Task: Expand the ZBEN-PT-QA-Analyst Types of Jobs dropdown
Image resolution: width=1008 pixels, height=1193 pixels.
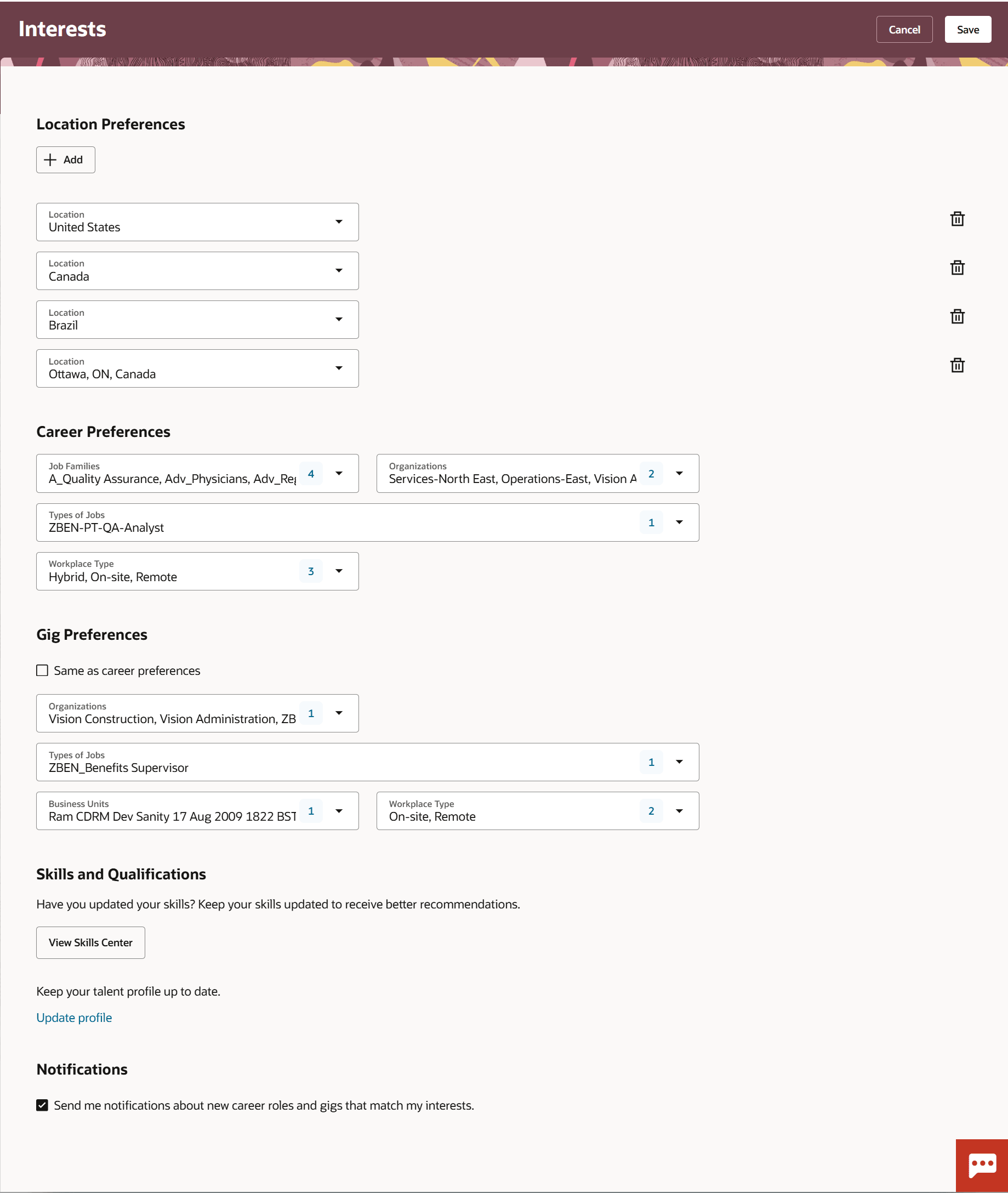Action: 680,522
